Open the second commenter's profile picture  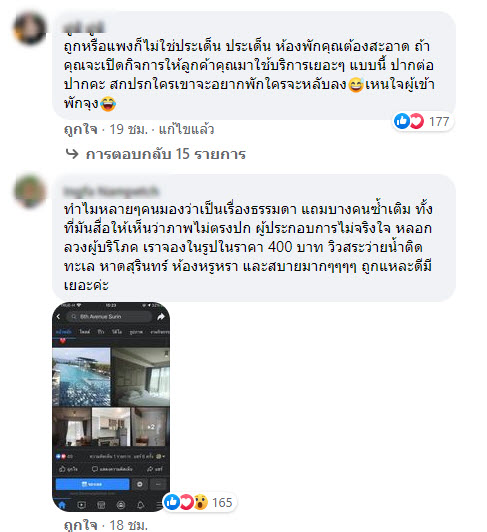pos(30,191)
